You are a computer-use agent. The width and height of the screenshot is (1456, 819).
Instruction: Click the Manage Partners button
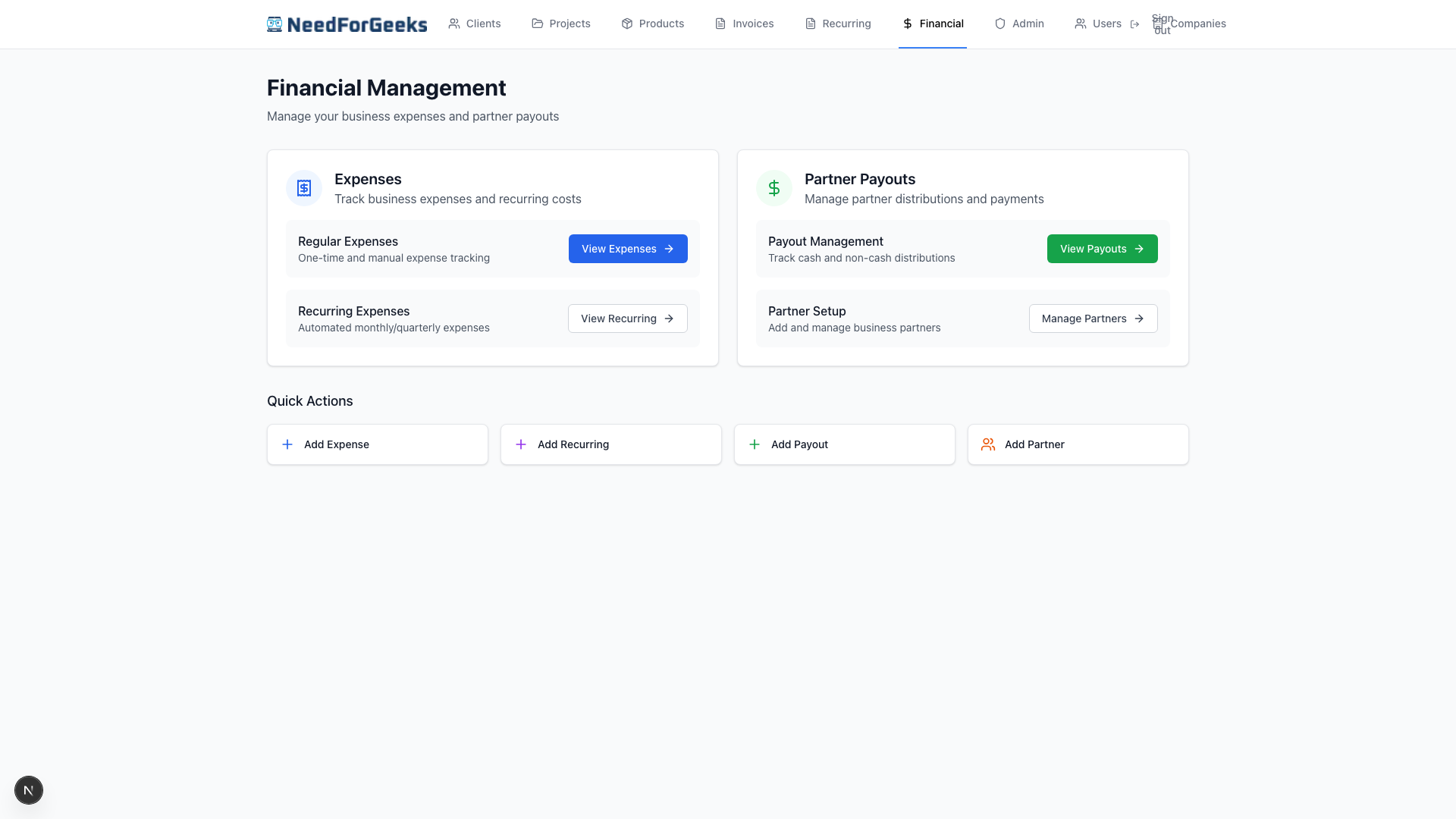pos(1093,318)
